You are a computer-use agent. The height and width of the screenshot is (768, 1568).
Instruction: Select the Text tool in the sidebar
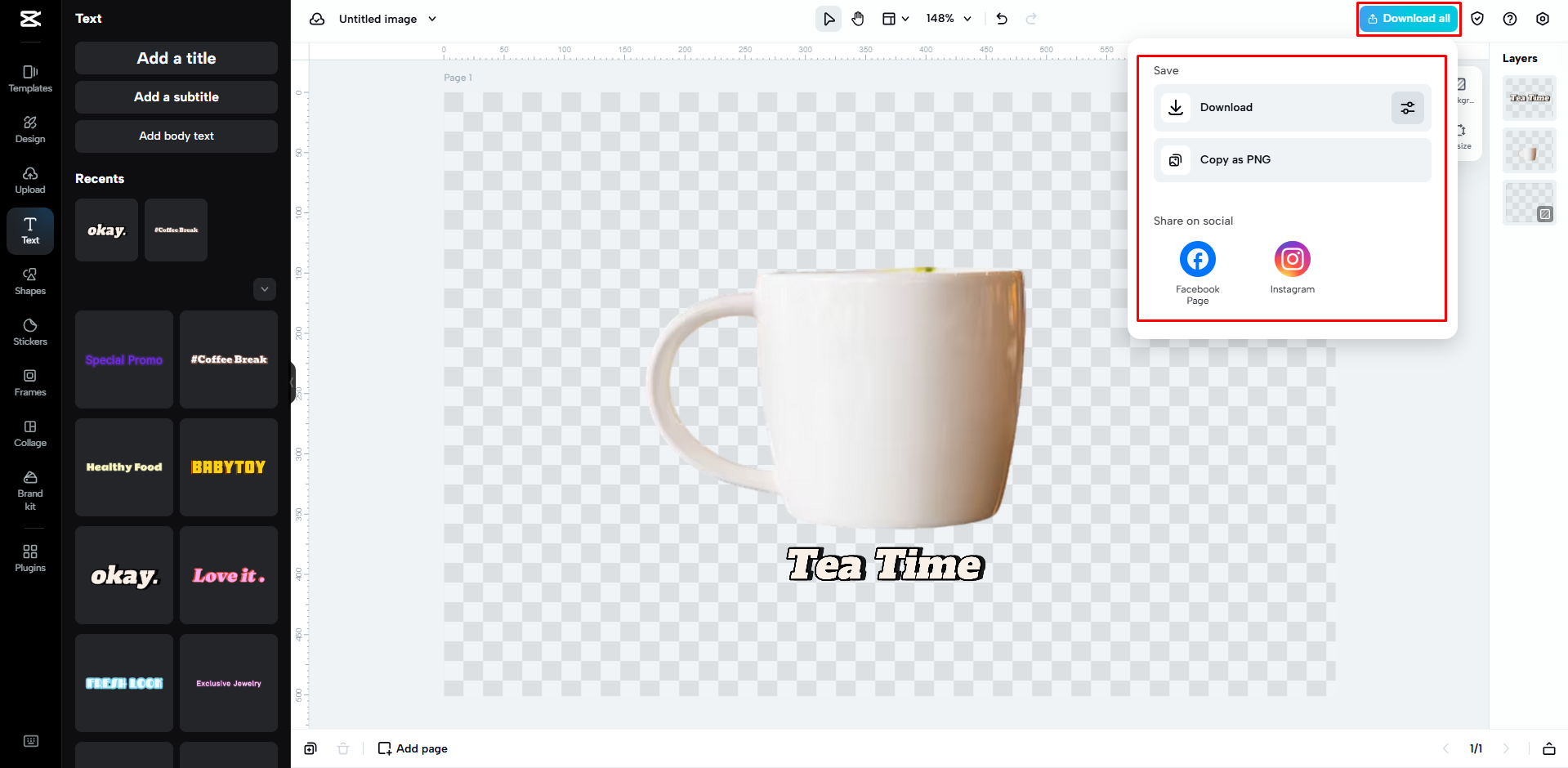29,230
